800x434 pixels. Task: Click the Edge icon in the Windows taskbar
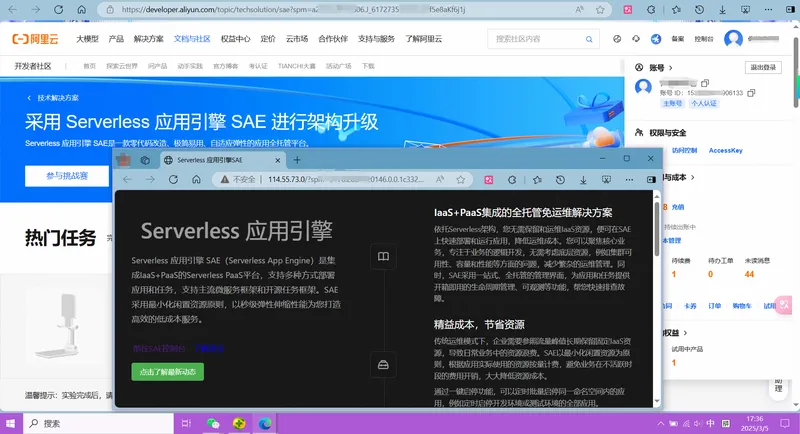click(265, 423)
